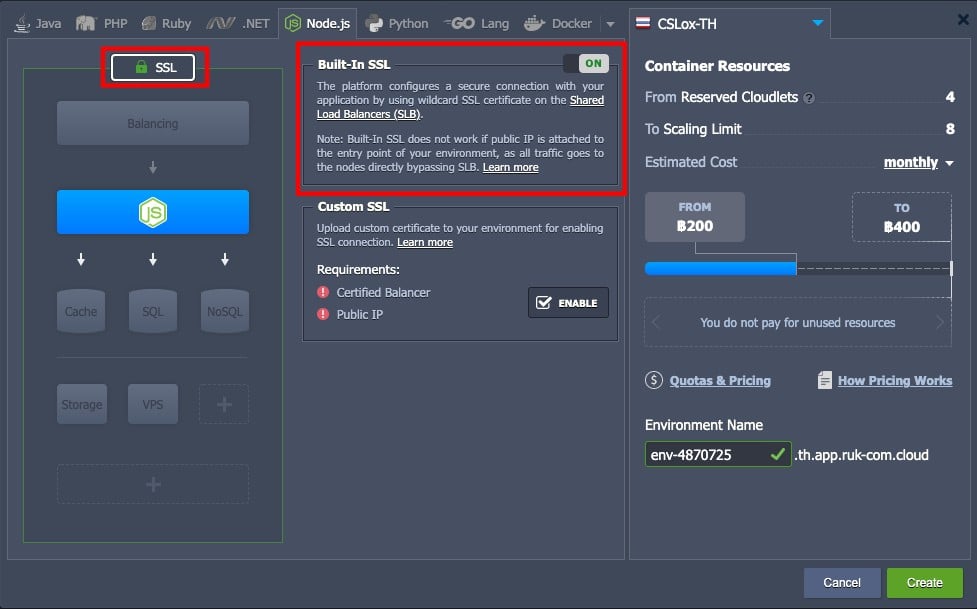The height and width of the screenshot is (609, 977).
Task: Add a Storage container node
Action: 82,404
